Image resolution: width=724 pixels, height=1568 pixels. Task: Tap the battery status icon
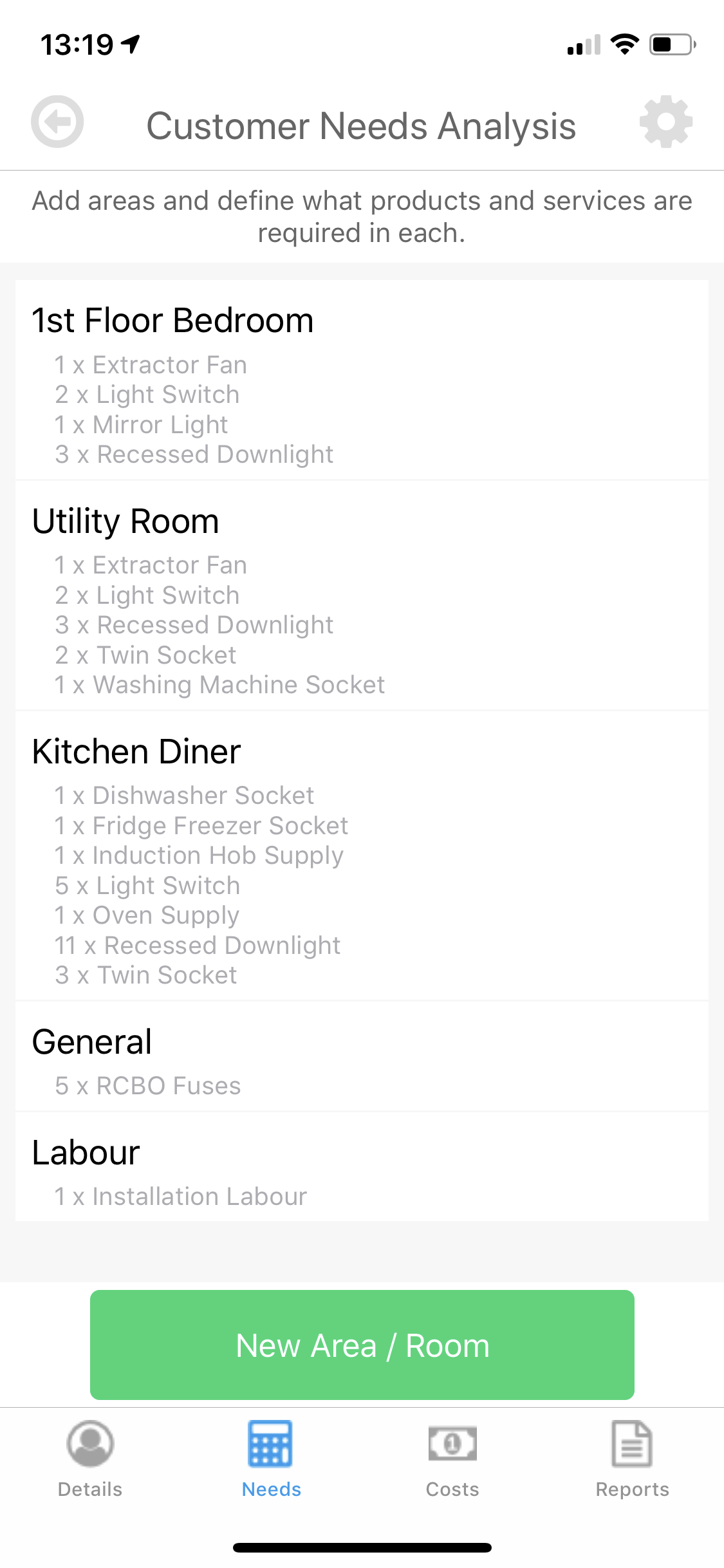click(672, 44)
